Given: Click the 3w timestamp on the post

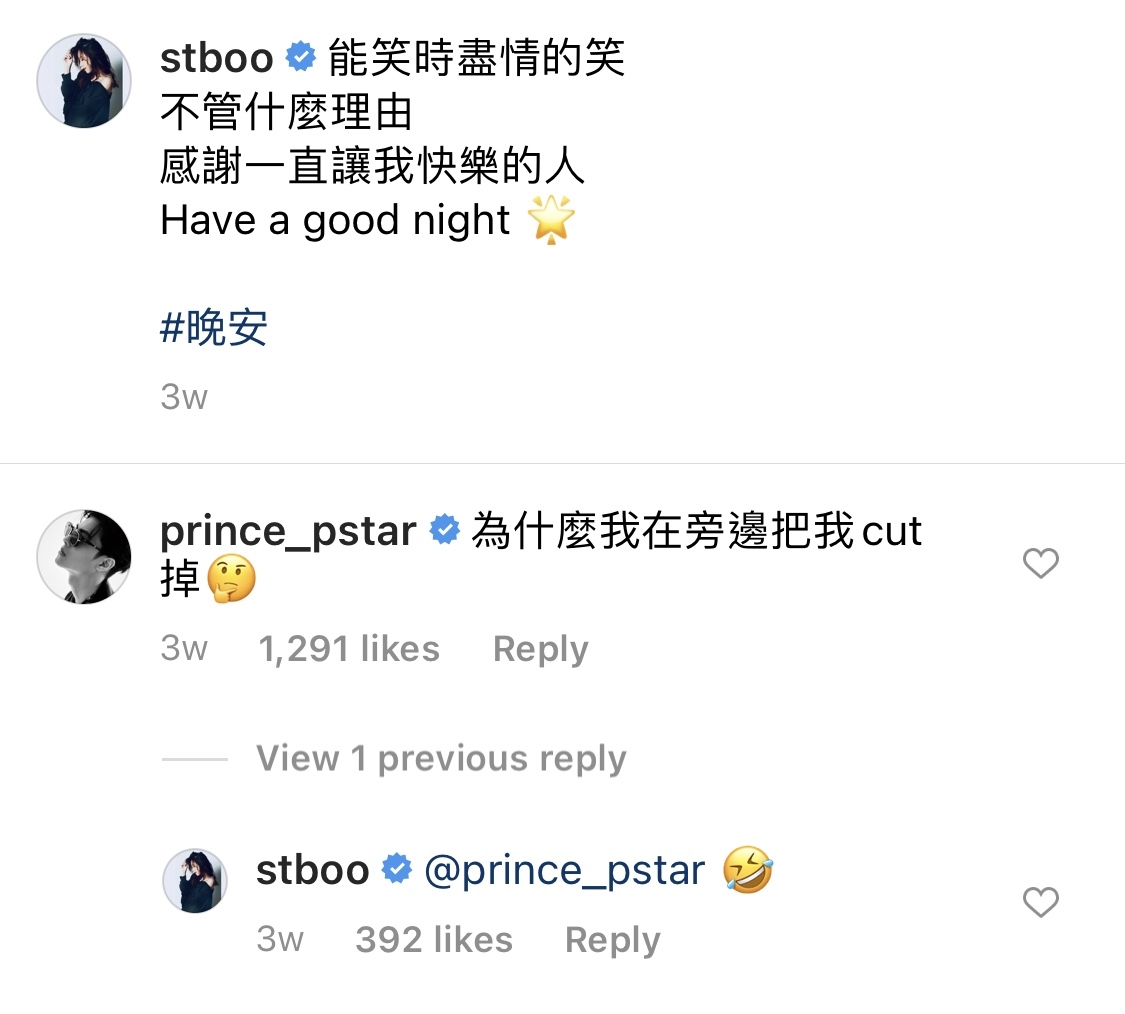Looking at the screenshot, I should pos(183,397).
